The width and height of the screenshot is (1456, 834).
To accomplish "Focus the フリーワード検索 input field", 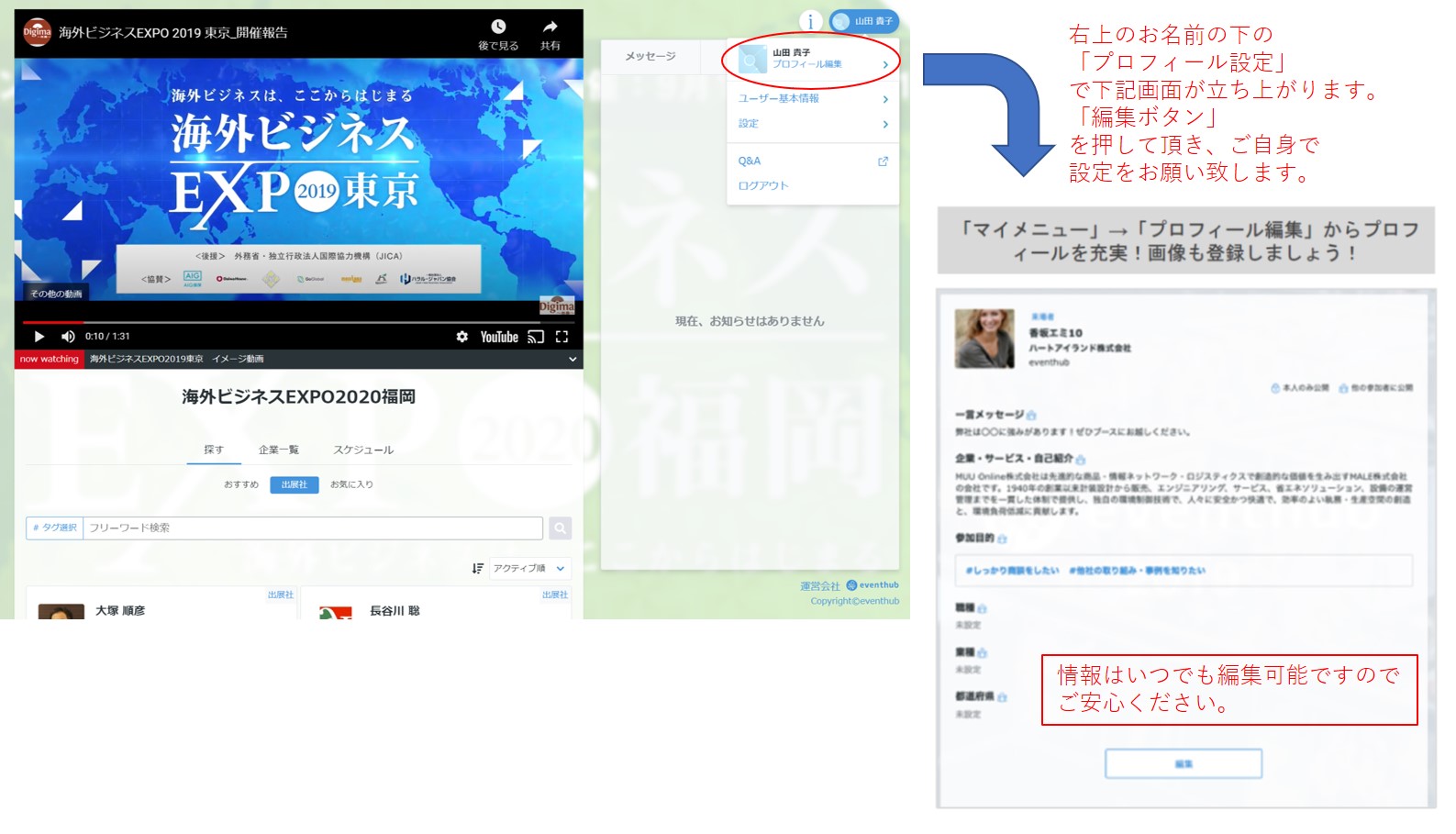I will tap(313, 528).
